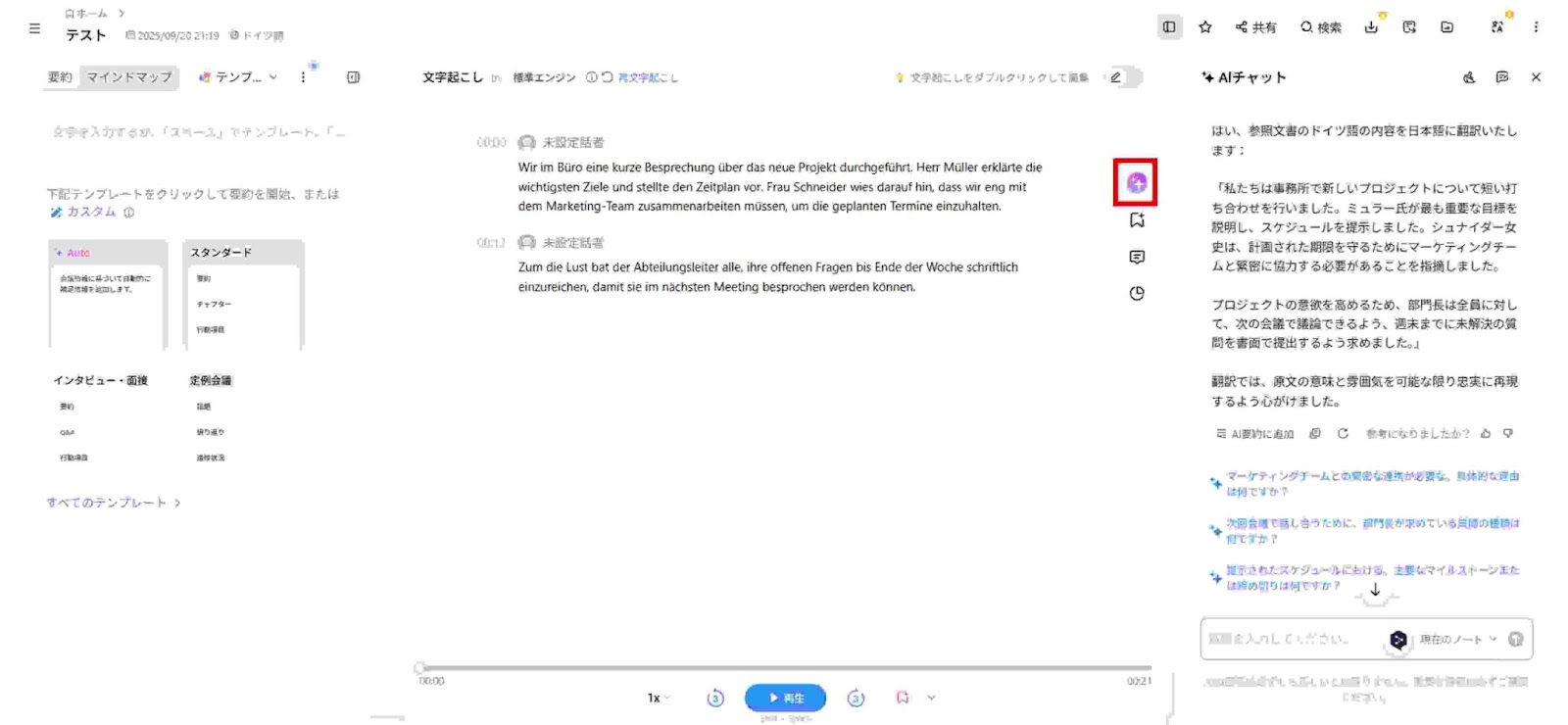
Task: Open the comment icon beside the transcript
Action: point(1137,257)
